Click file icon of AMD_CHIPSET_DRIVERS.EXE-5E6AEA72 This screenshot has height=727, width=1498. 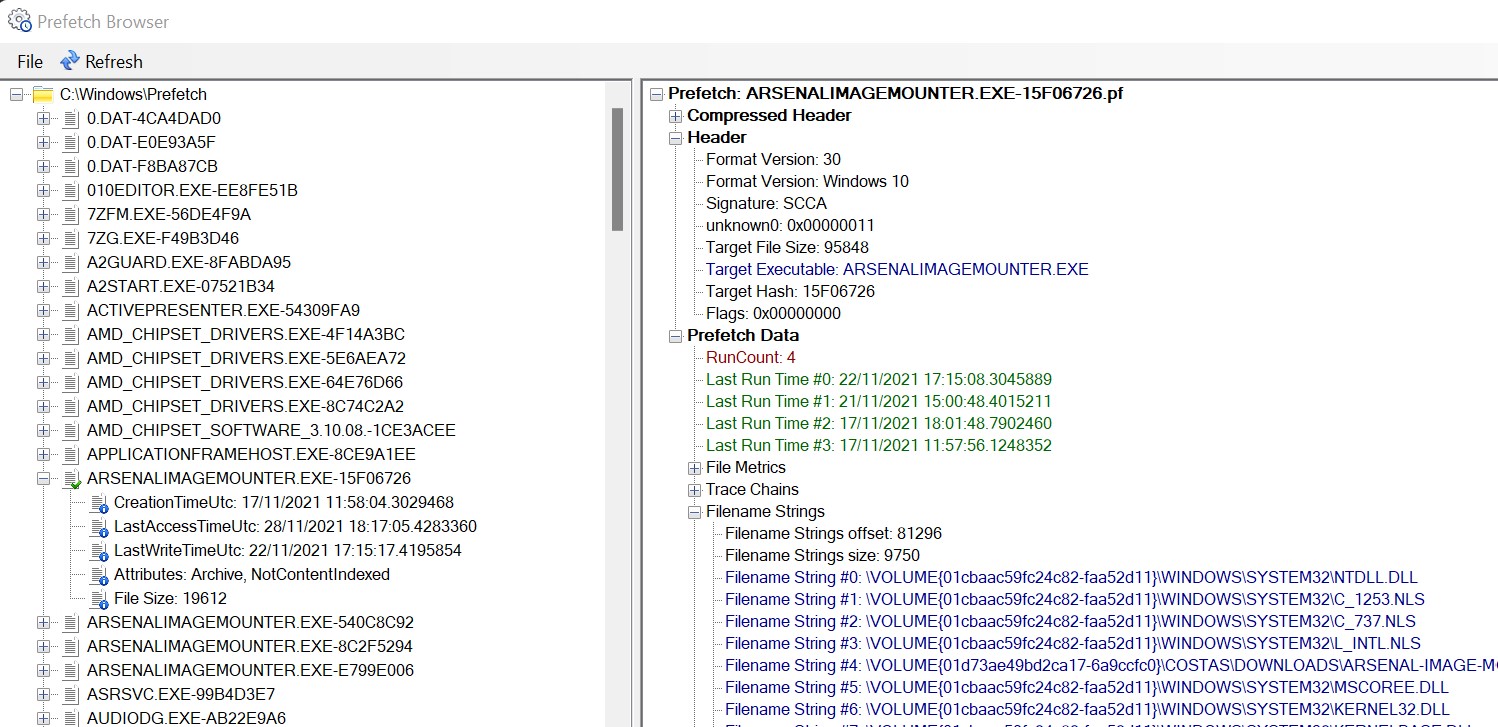coord(70,358)
